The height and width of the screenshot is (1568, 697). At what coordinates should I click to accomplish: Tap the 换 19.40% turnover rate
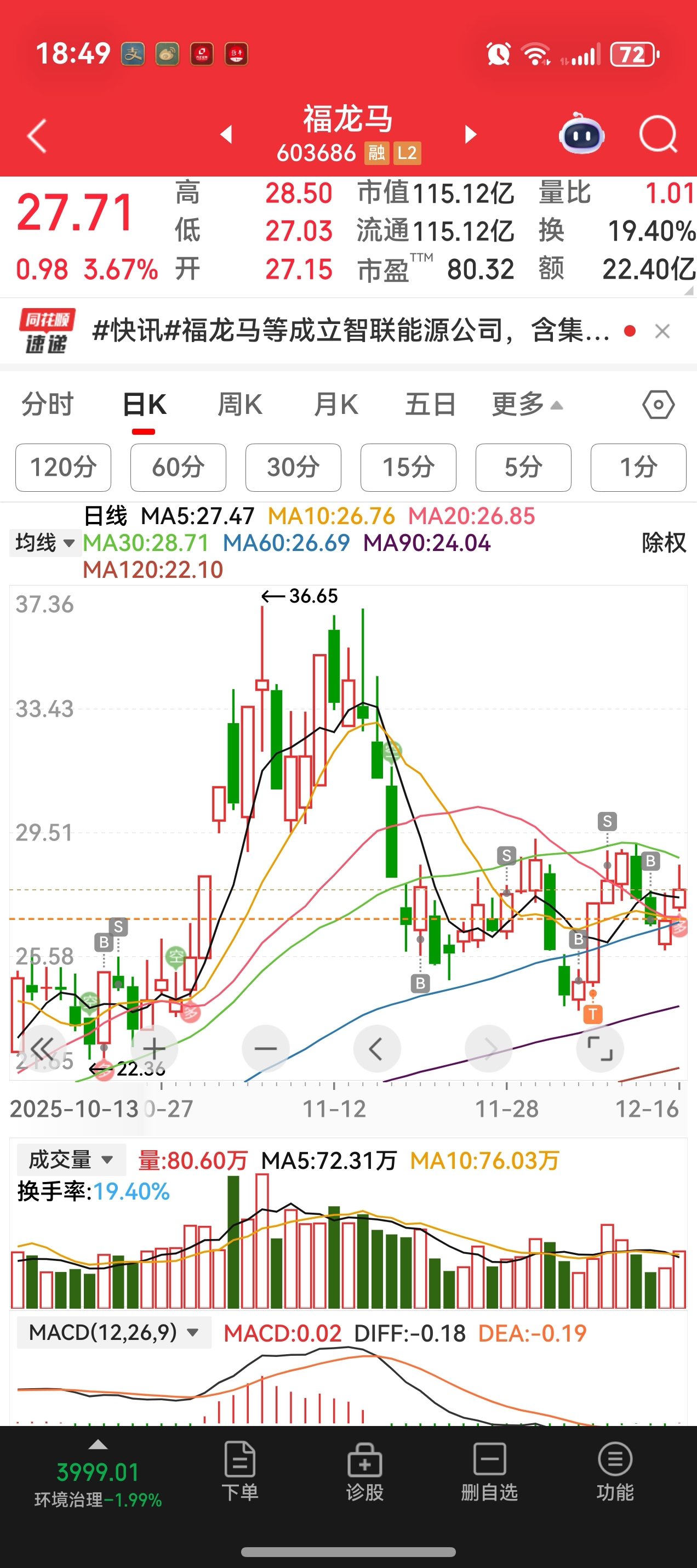[x=616, y=231]
